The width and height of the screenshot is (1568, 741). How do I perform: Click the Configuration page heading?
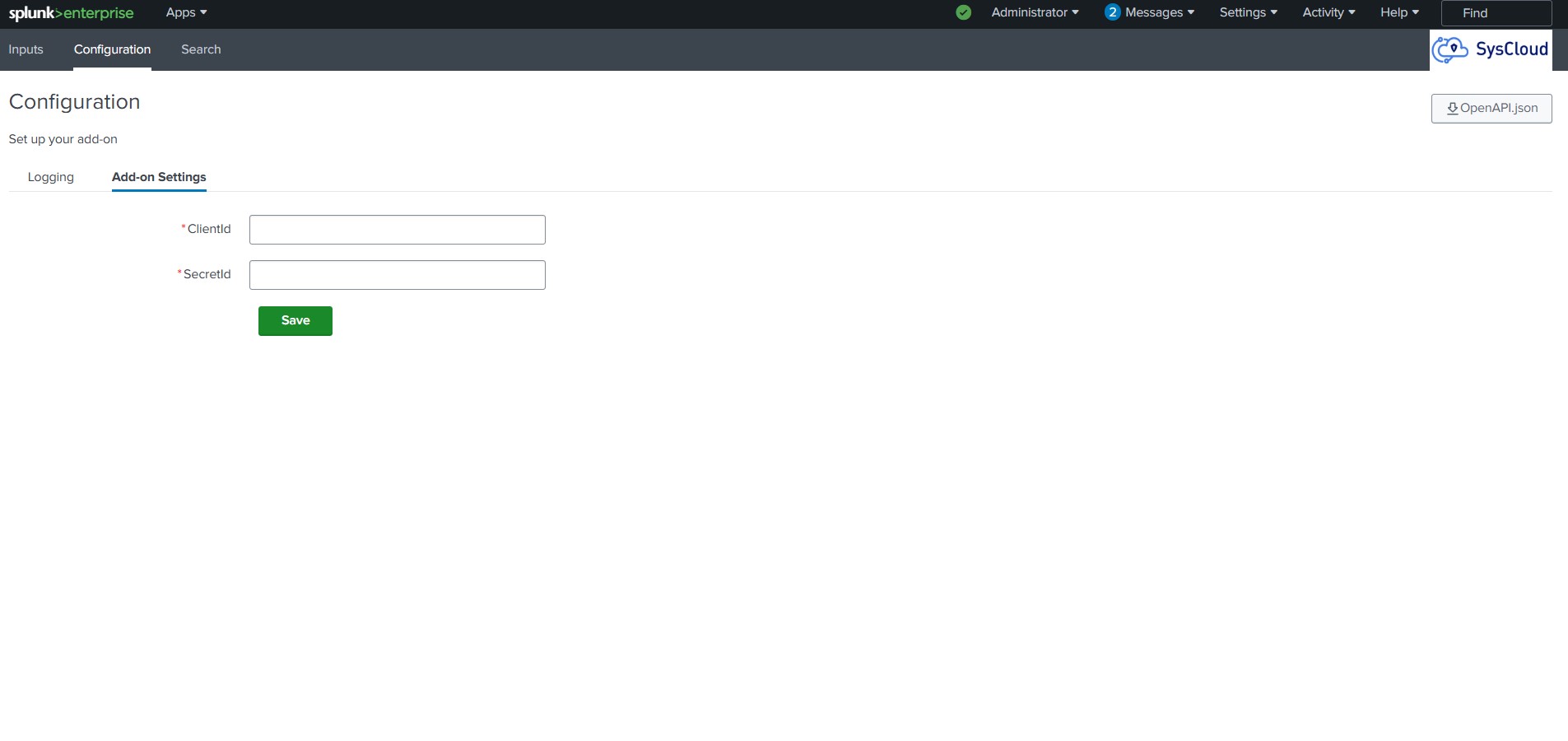(74, 102)
